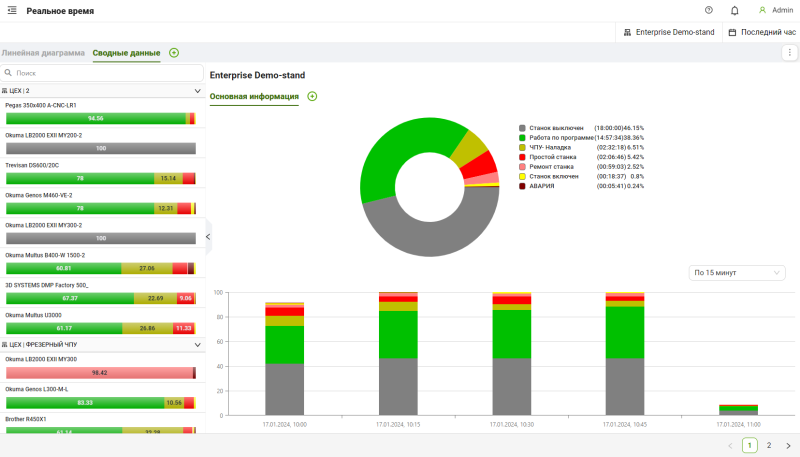This screenshot has height=457, width=800.
Task: Collapse the ЦЕХ | 2 group
Action: coord(197,91)
